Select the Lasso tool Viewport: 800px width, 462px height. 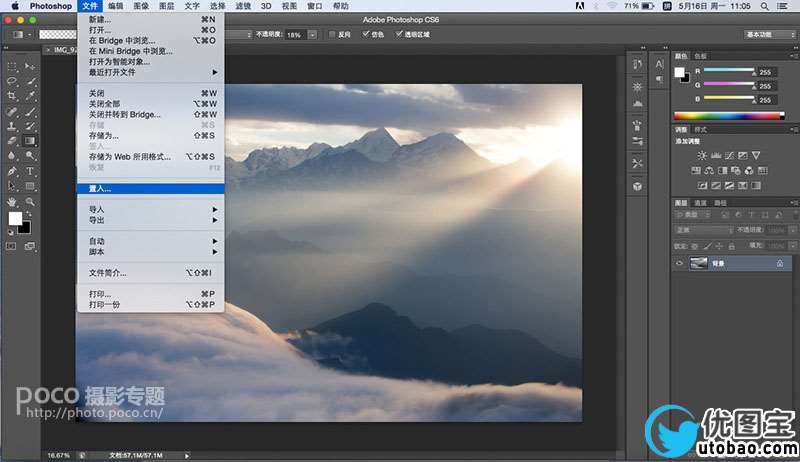(12, 81)
